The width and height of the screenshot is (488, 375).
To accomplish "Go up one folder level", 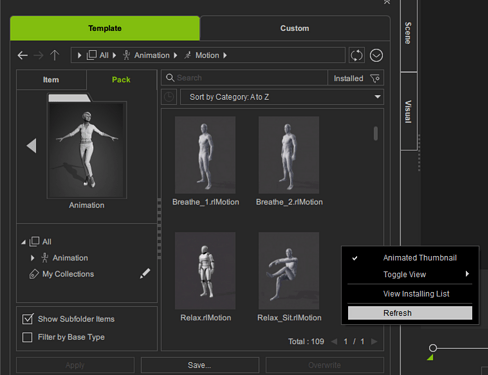I will click(x=54, y=55).
